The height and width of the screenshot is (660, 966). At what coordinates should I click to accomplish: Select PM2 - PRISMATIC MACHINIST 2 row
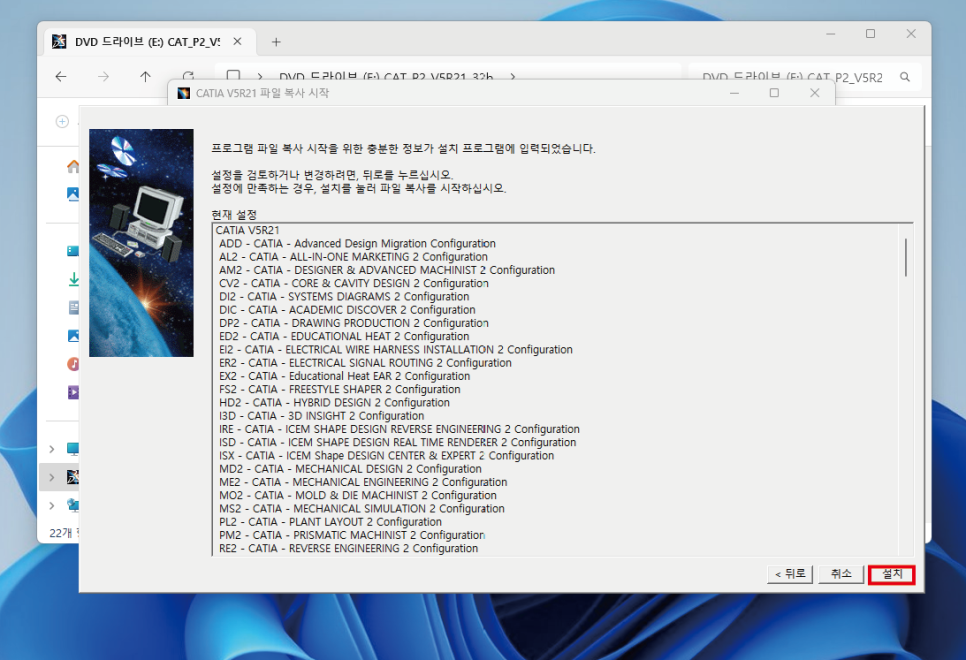click(x=352, y=535)
